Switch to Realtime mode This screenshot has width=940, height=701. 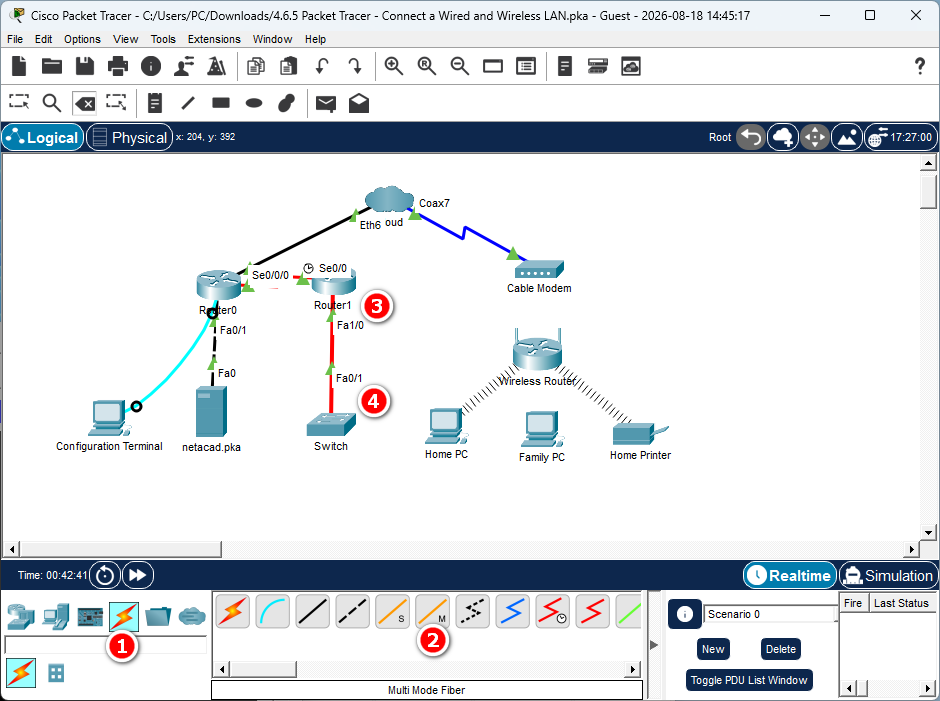click(790, 576)
